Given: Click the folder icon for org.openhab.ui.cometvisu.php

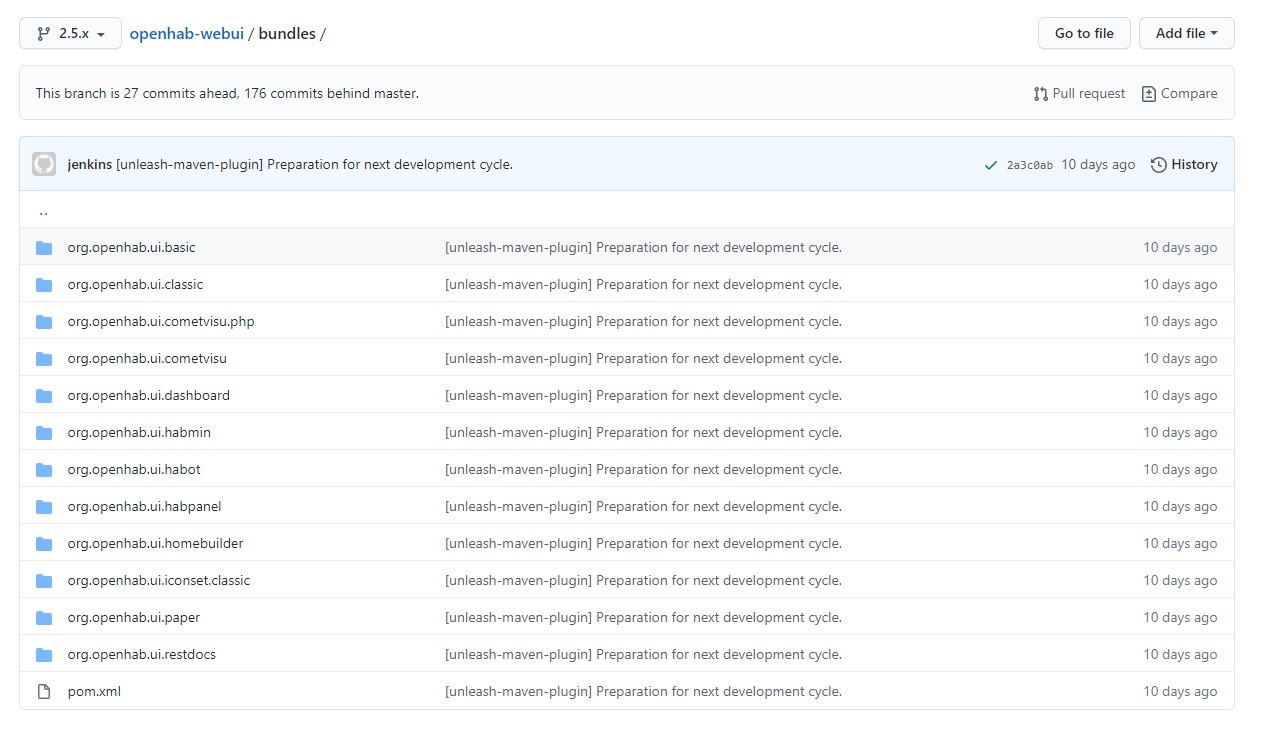Looking at the screenshot, I should [x=44, y=321].
